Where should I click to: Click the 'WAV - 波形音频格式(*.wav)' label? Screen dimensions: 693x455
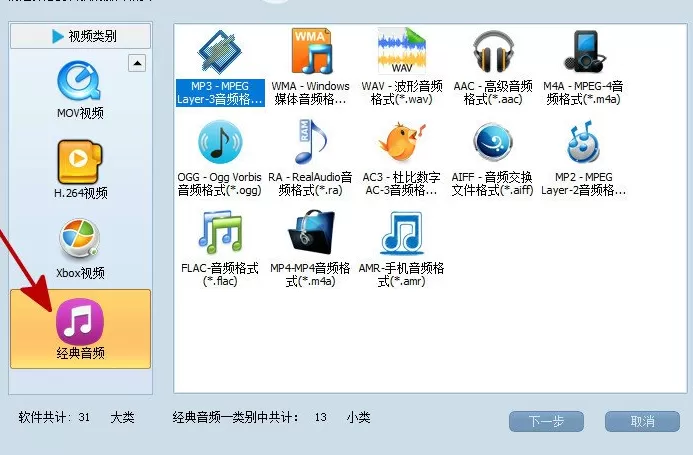[402, 93]
